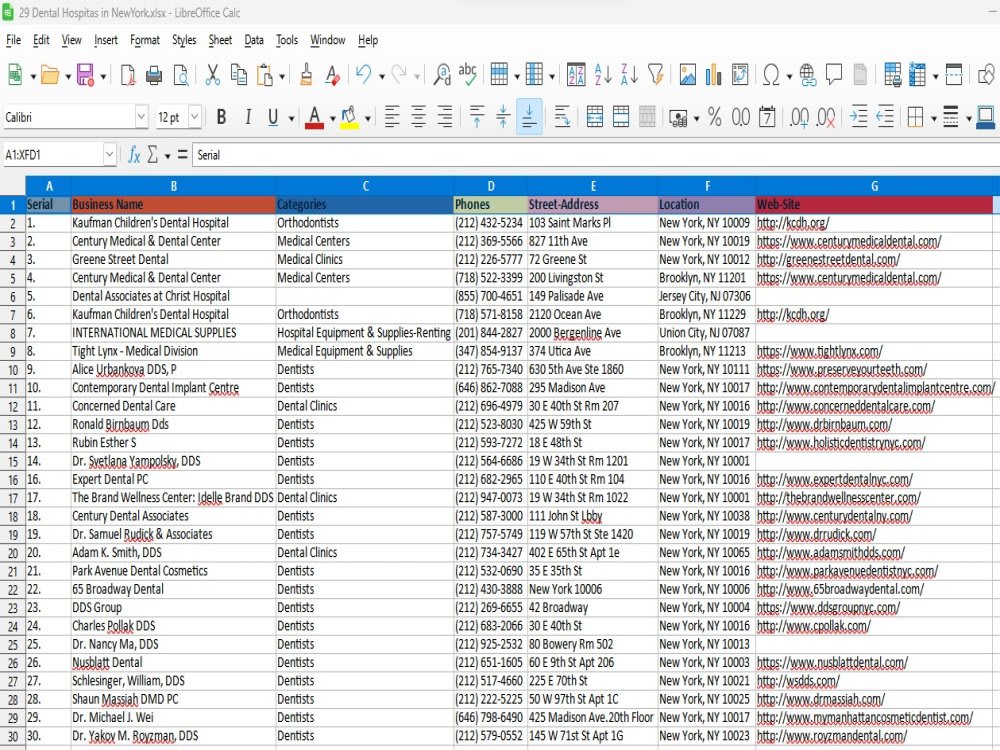Click the Sum button in formula bar
1000x750 pixels.
click(152, 155)
